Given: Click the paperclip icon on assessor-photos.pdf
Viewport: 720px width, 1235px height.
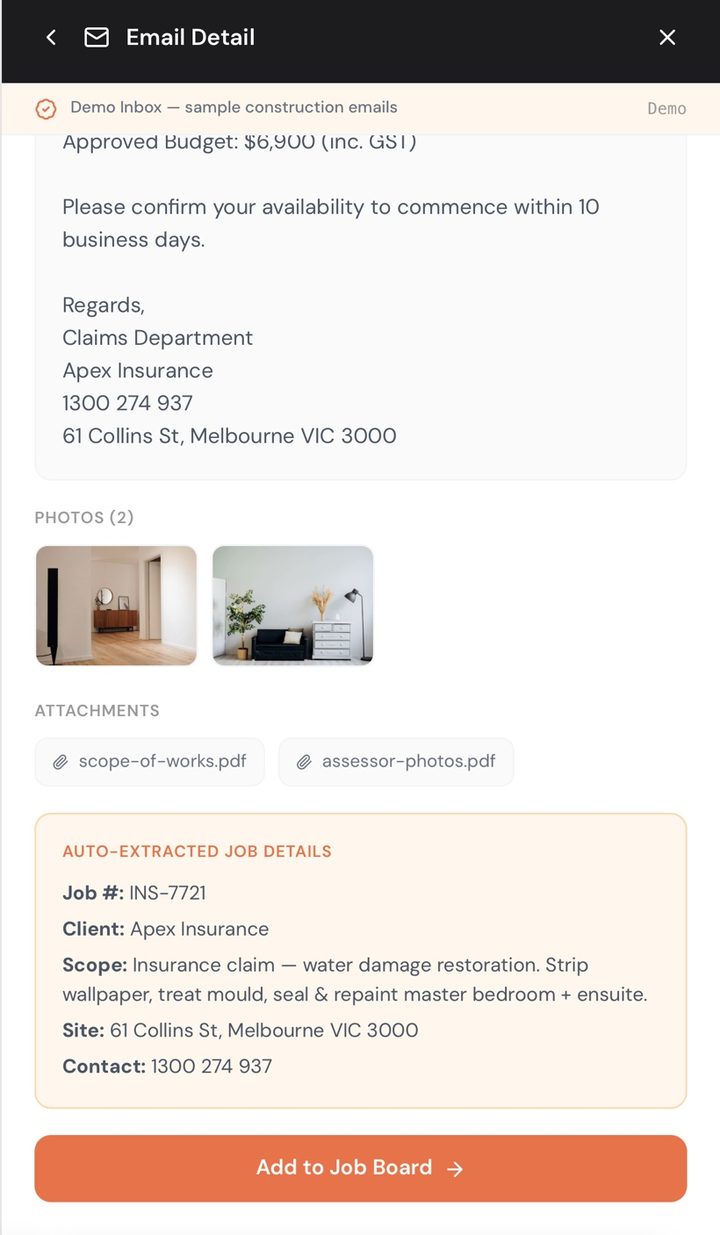Looking at the screenshot, I should (x=303, y=762).
